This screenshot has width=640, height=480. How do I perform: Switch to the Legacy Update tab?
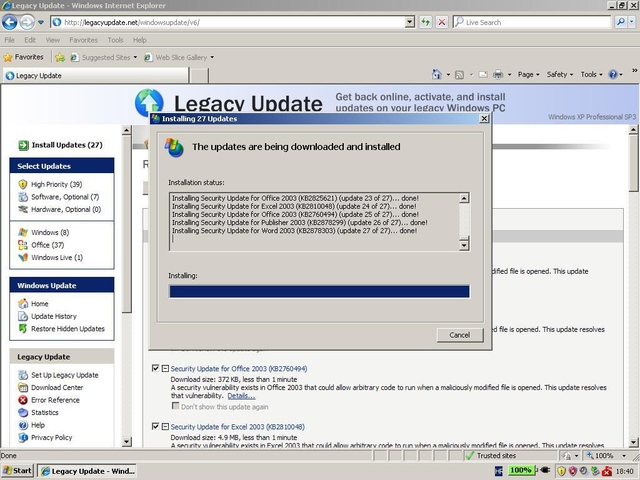(40, 75)
